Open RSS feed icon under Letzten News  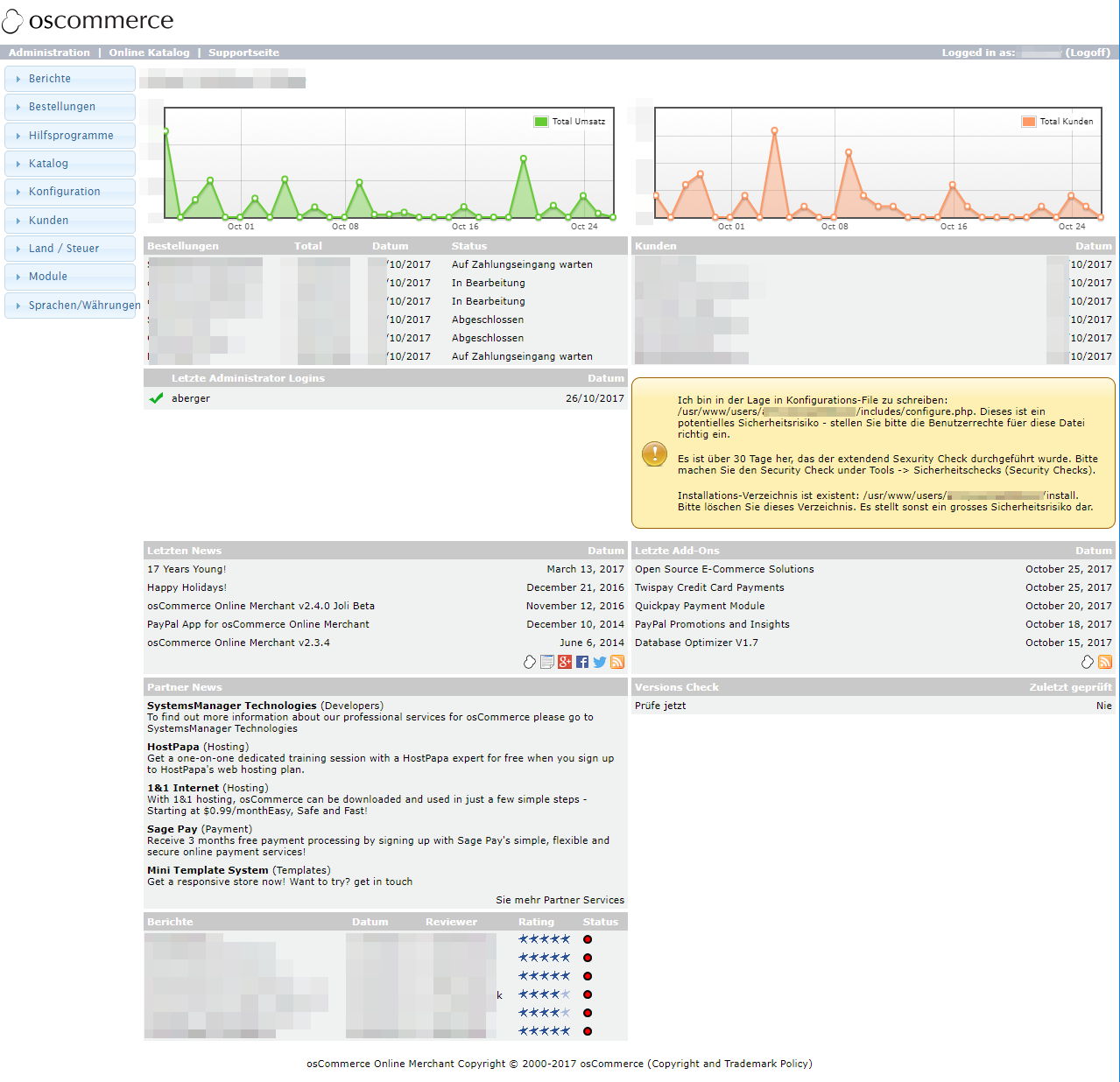tap(617, 662)
